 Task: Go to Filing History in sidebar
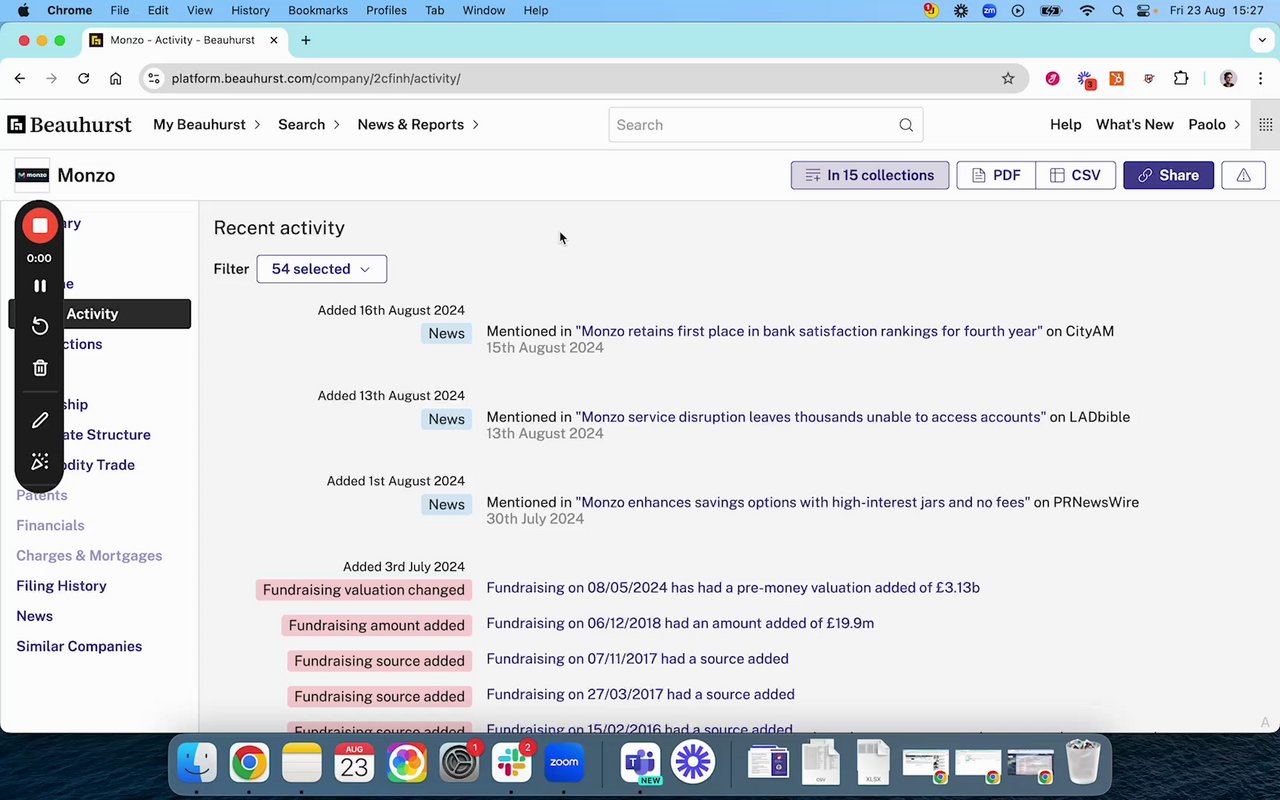(61, 586)
